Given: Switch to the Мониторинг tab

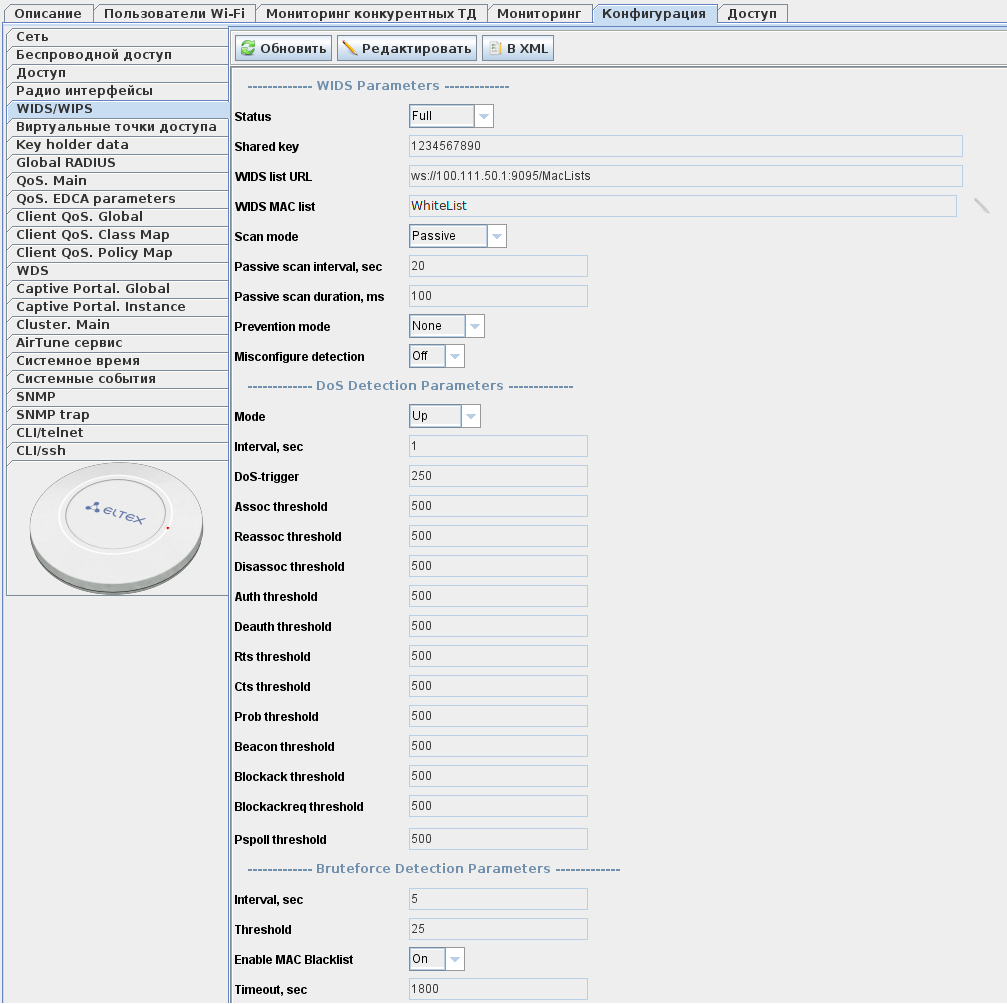Looking at the screenshot, I should pyautogui.click(x=538, y=13).
